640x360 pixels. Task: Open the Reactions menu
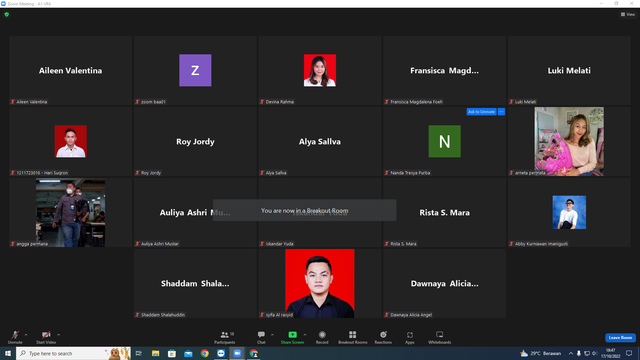(383, 337)
